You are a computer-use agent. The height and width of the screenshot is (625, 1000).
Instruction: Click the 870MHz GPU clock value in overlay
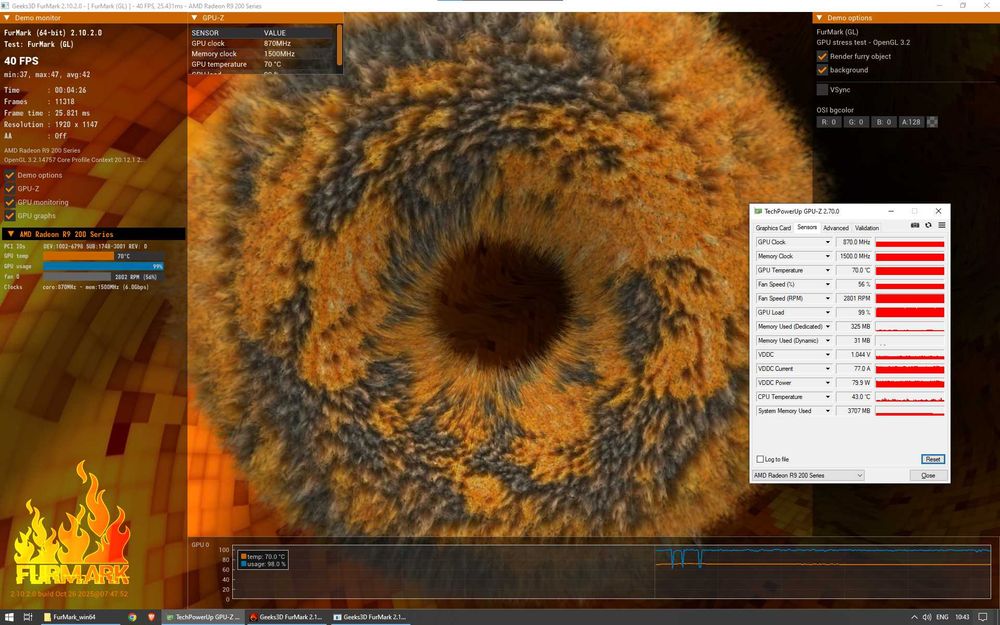(277, 43)
